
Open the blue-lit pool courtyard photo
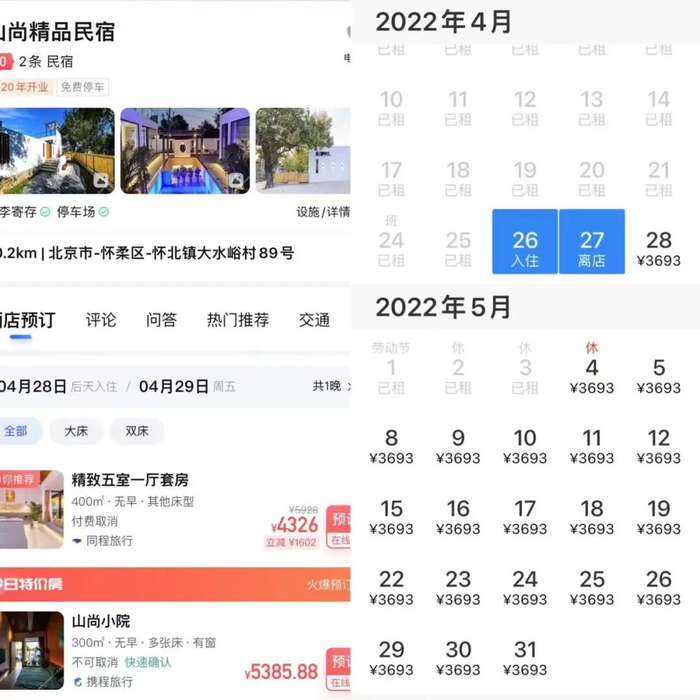(185, 151)
